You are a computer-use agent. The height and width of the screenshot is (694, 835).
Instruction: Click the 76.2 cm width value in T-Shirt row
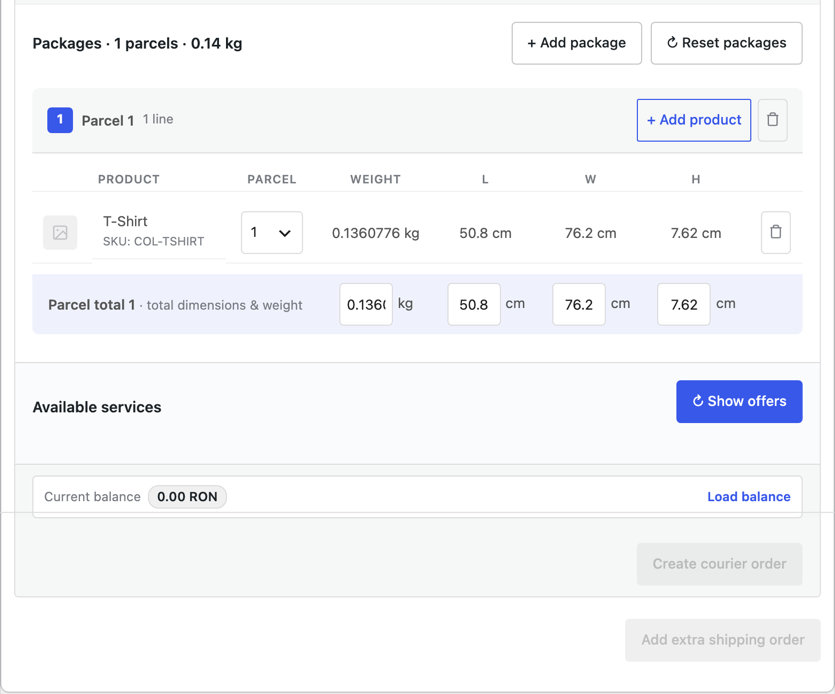coord(591,233)
